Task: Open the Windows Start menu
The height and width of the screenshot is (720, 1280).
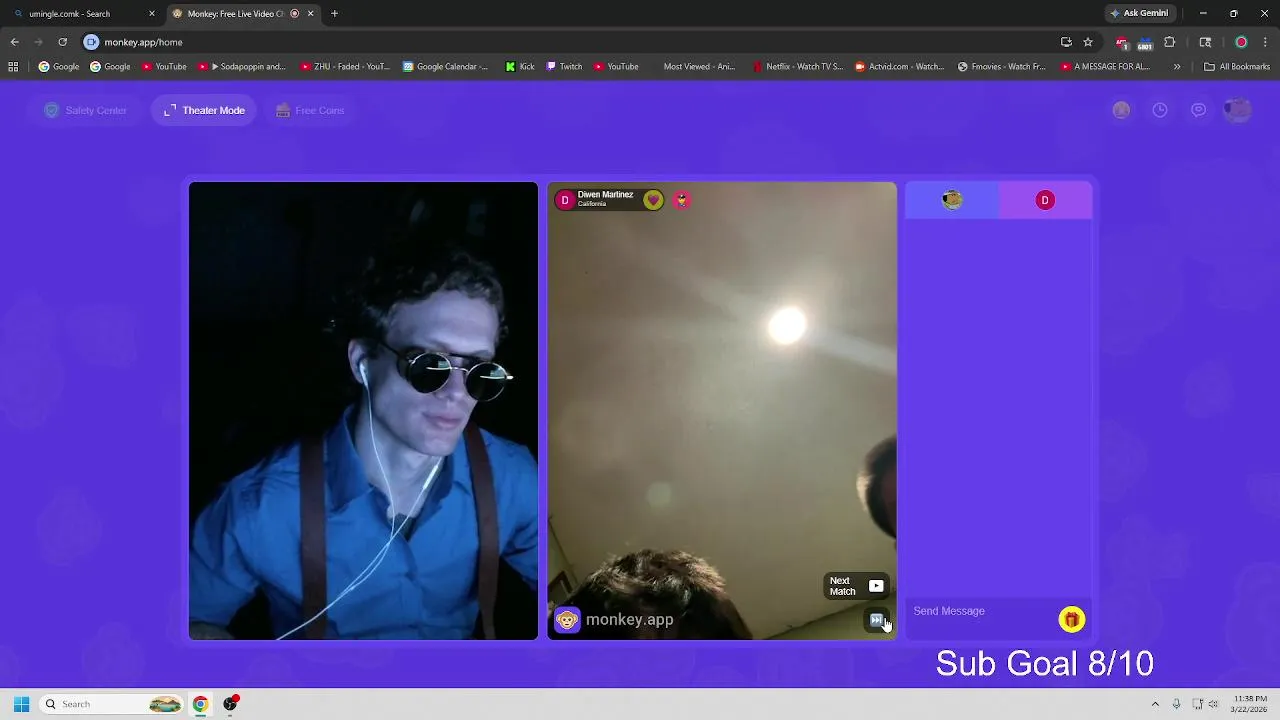Action: [21, 704]
